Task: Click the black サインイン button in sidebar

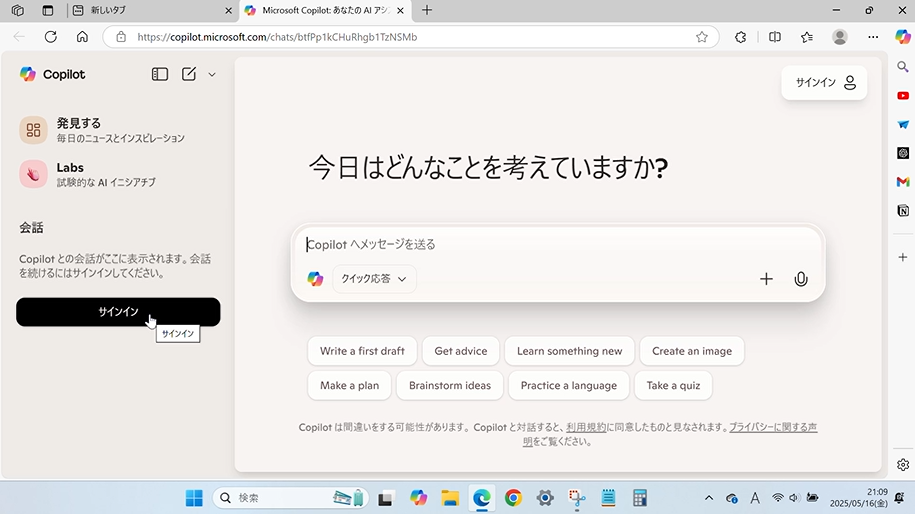Action: click(118, 312)
